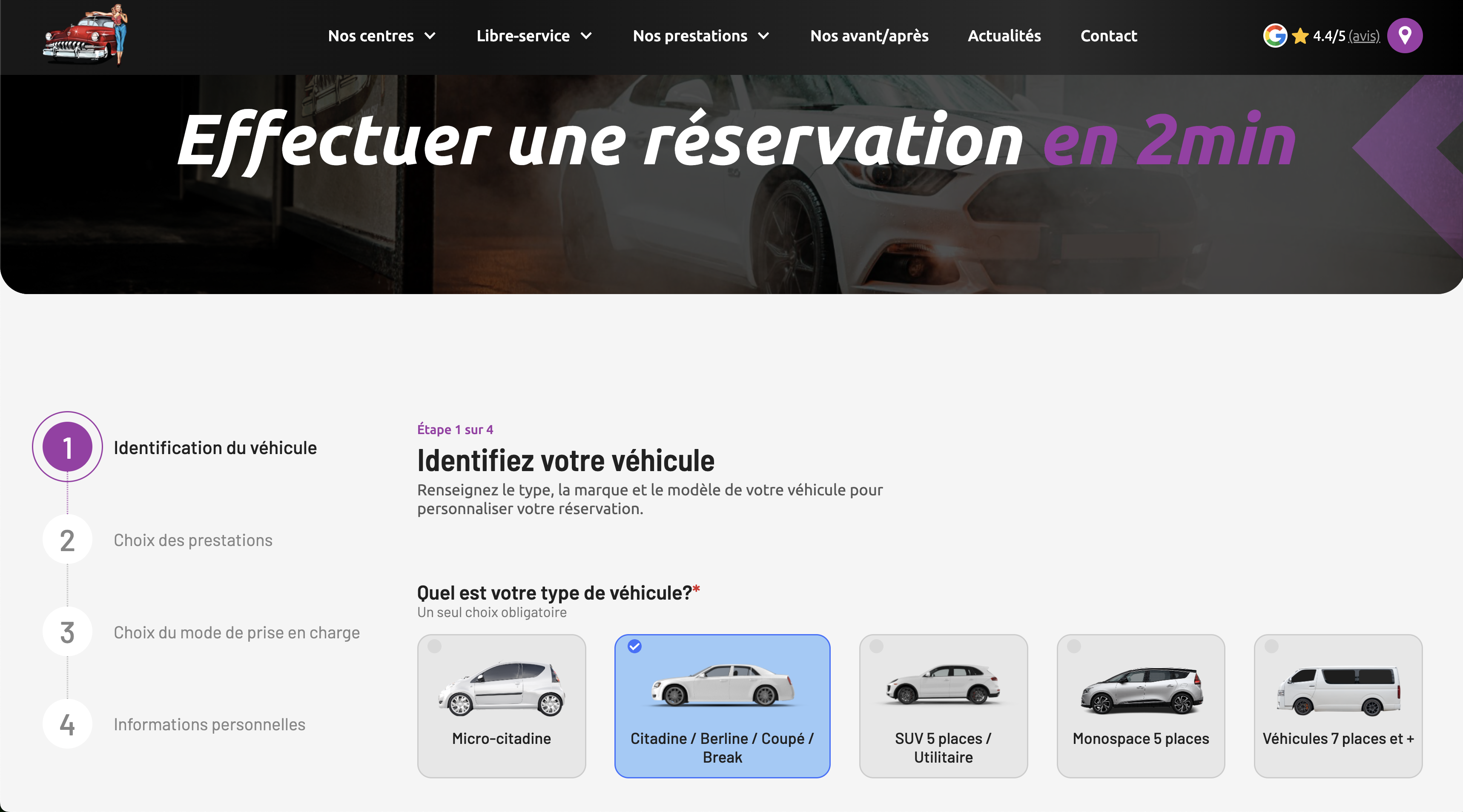Viewport: 1463px width, 812px height.
Task: Click Identifiez votre véhicule heading
Action: point(566,460)
